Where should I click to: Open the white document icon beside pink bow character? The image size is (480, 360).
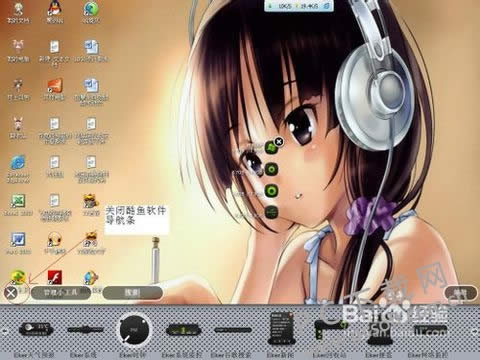point(55,47)
